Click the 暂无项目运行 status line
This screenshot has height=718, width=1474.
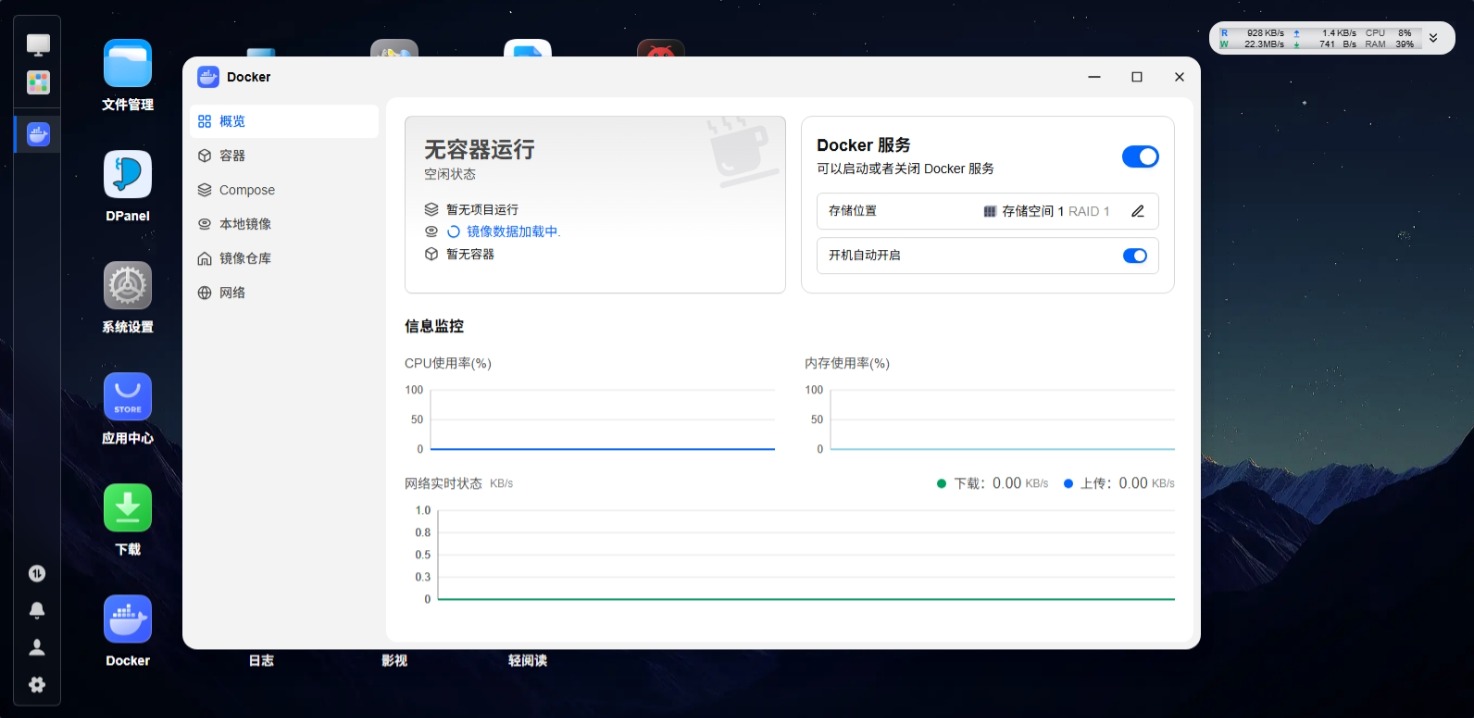(482, 209)
